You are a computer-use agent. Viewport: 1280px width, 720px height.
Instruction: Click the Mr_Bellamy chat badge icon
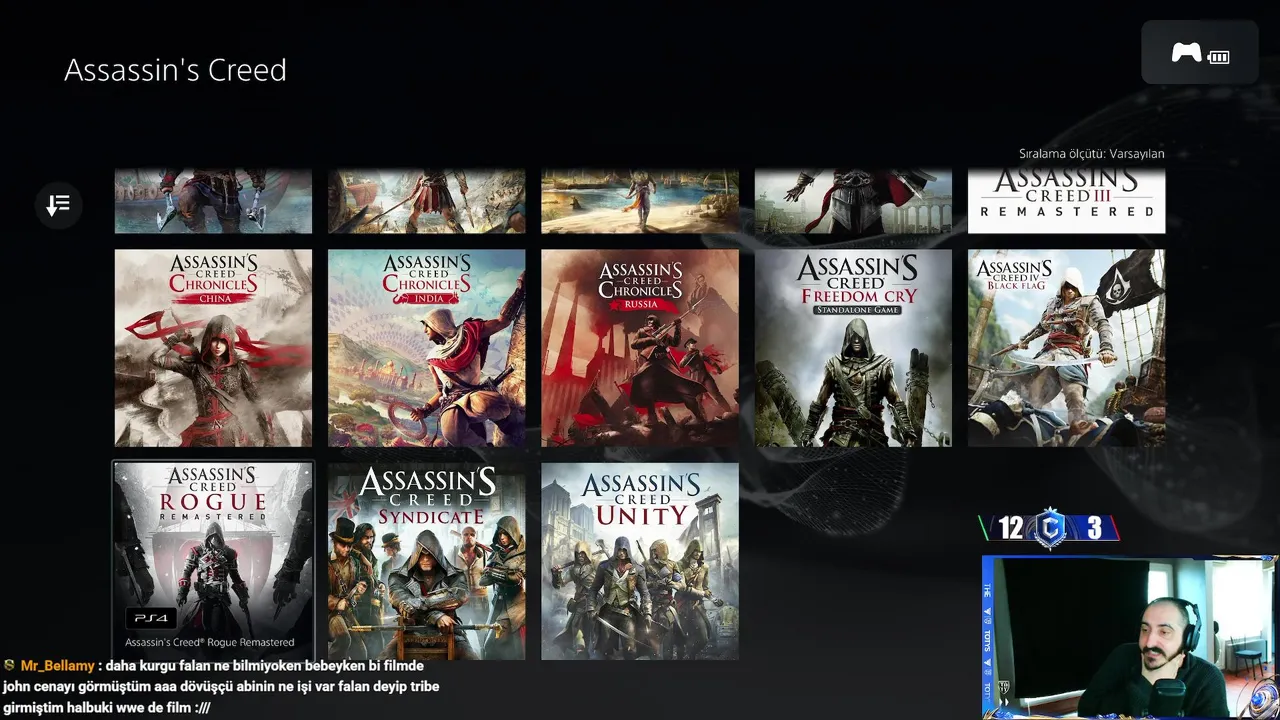pyautogui.click(x=9, y=666)
